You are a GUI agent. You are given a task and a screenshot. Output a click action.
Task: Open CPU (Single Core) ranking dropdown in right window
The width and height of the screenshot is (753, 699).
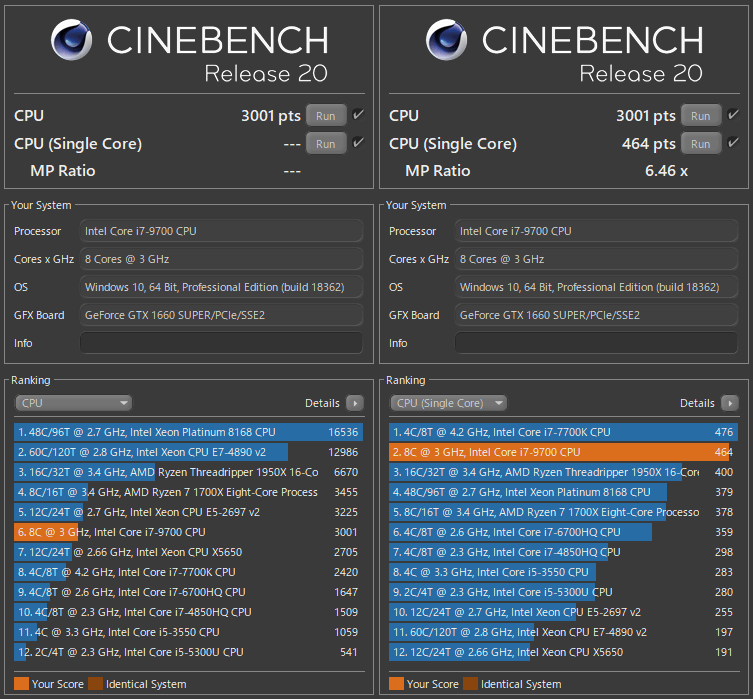tap(448, 403)
